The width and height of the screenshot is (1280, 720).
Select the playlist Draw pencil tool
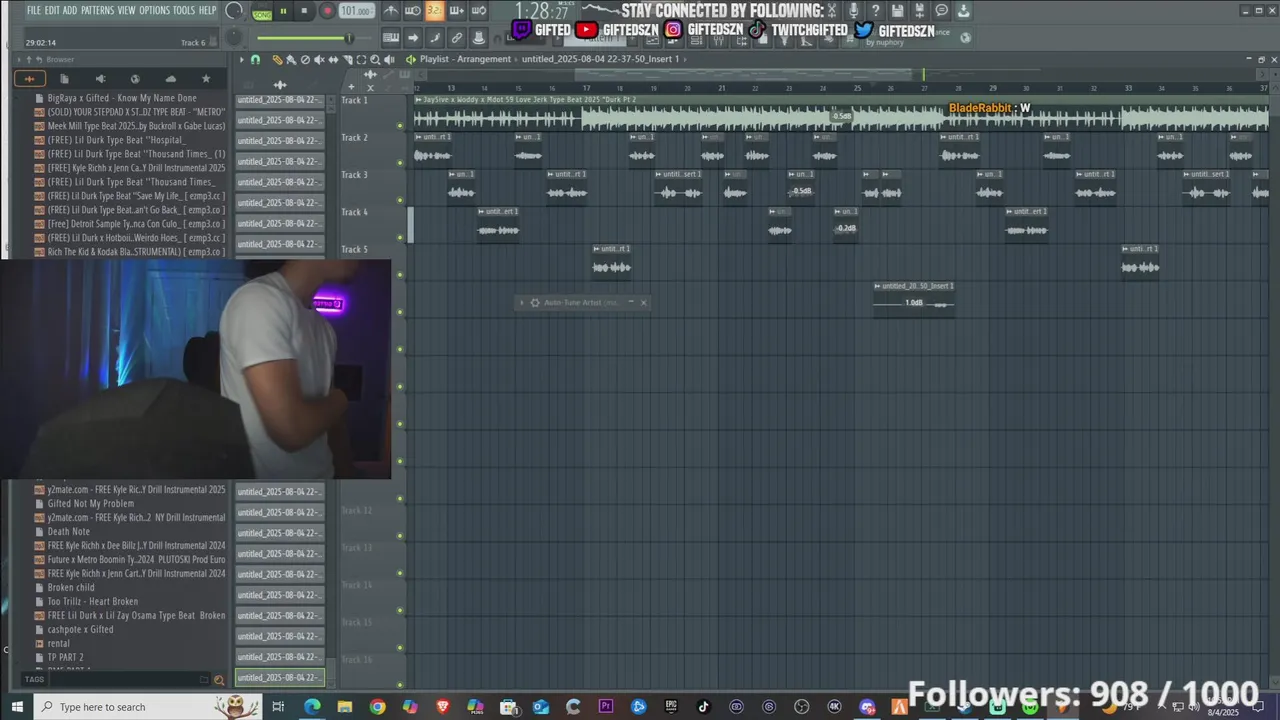(x=277, y=59)
